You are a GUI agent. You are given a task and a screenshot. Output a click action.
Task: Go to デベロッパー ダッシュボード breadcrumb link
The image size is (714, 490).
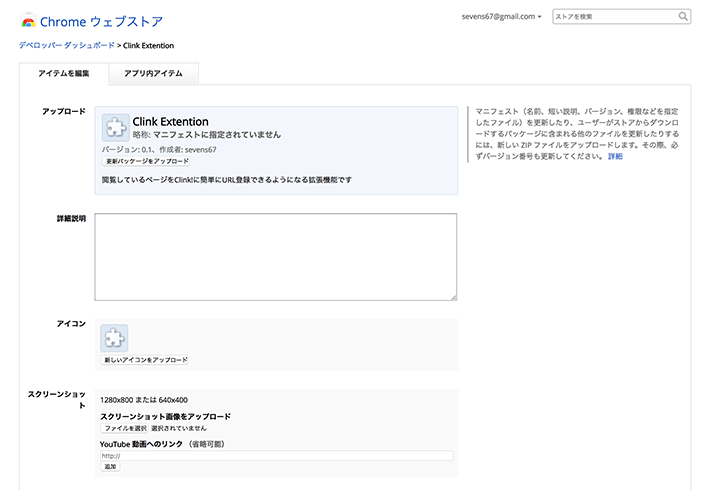(x=66, y=46)
